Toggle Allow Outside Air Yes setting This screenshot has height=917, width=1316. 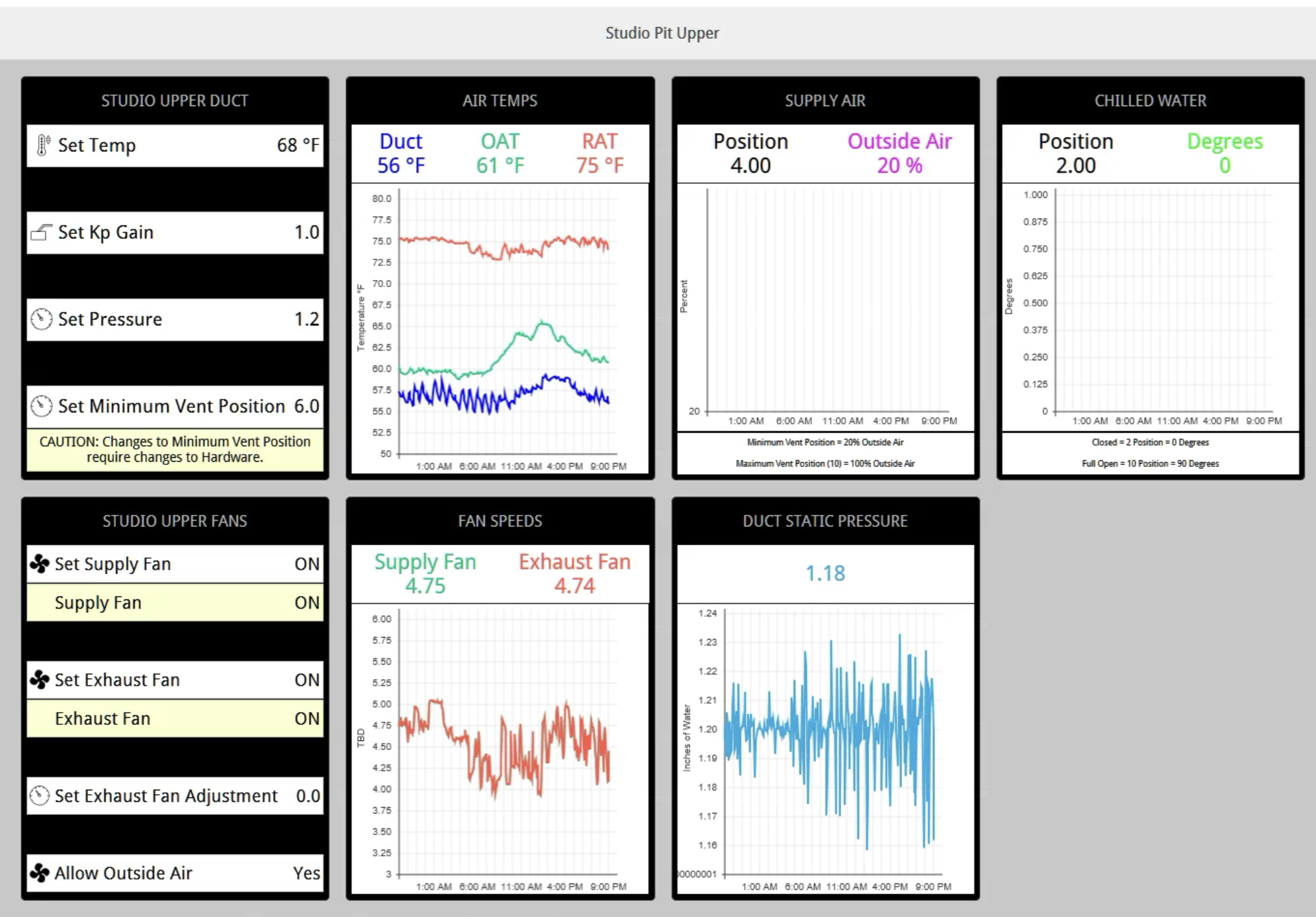pyautogui.click(x=306, y=873)
